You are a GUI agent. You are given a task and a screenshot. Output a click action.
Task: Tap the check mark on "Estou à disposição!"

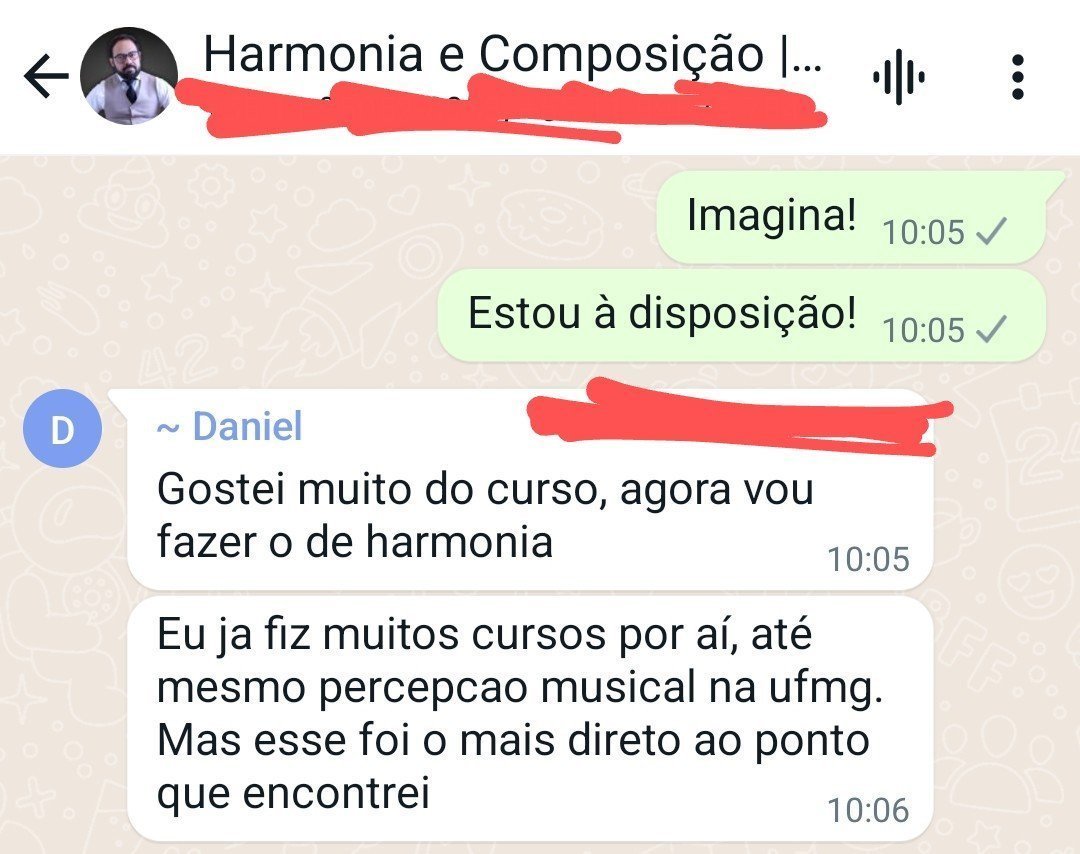coord(992,329)
